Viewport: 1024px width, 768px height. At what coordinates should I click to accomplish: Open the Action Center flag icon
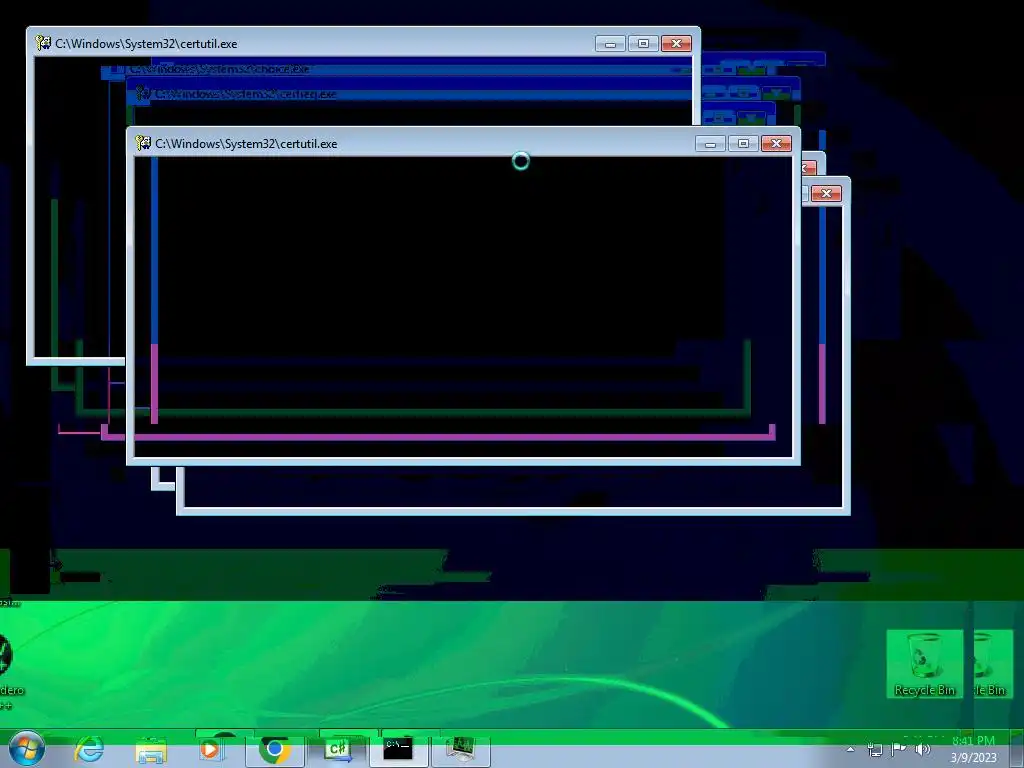[899, 749]
